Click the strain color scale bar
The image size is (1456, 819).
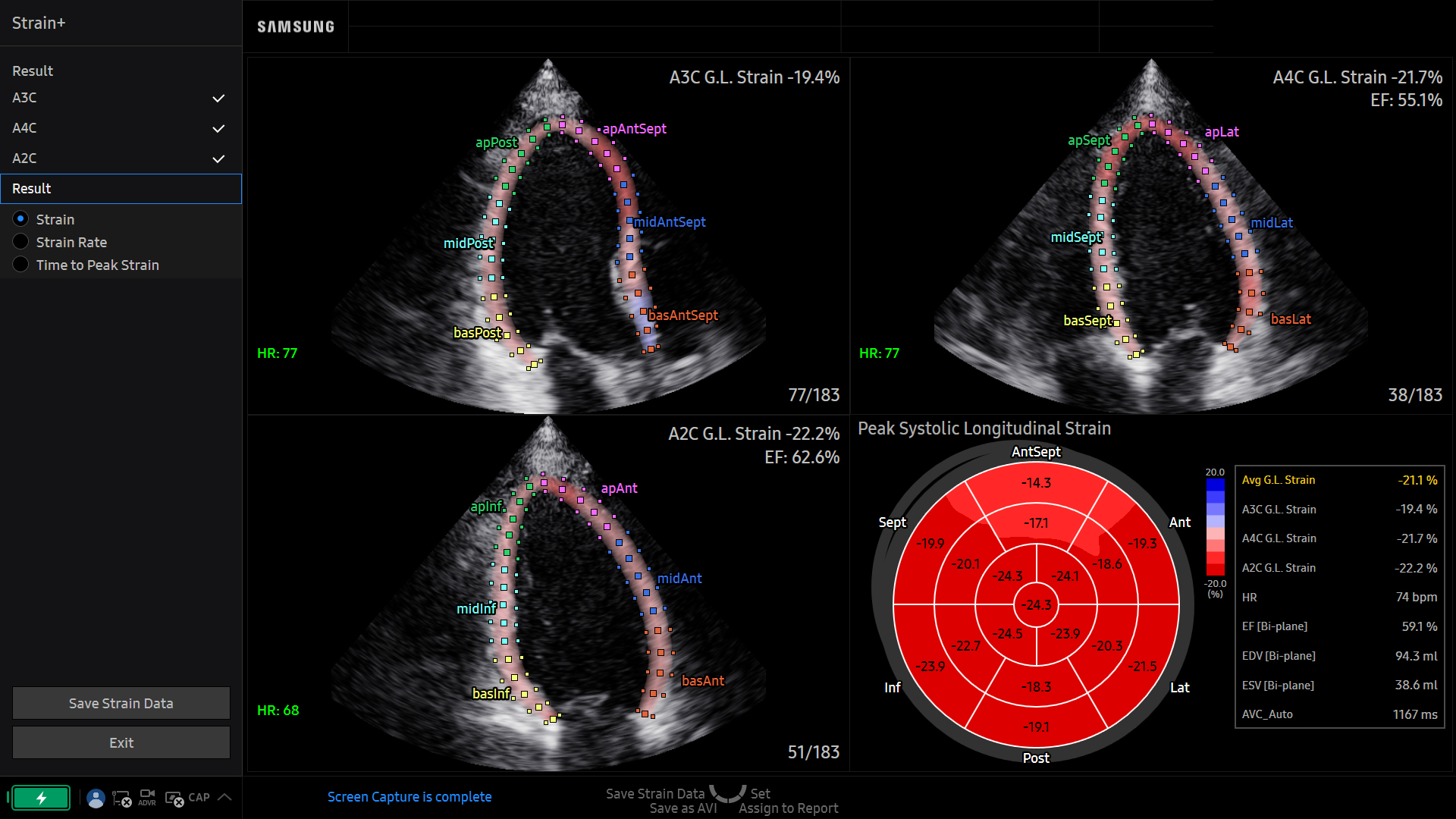click(x=1216, y=527)
